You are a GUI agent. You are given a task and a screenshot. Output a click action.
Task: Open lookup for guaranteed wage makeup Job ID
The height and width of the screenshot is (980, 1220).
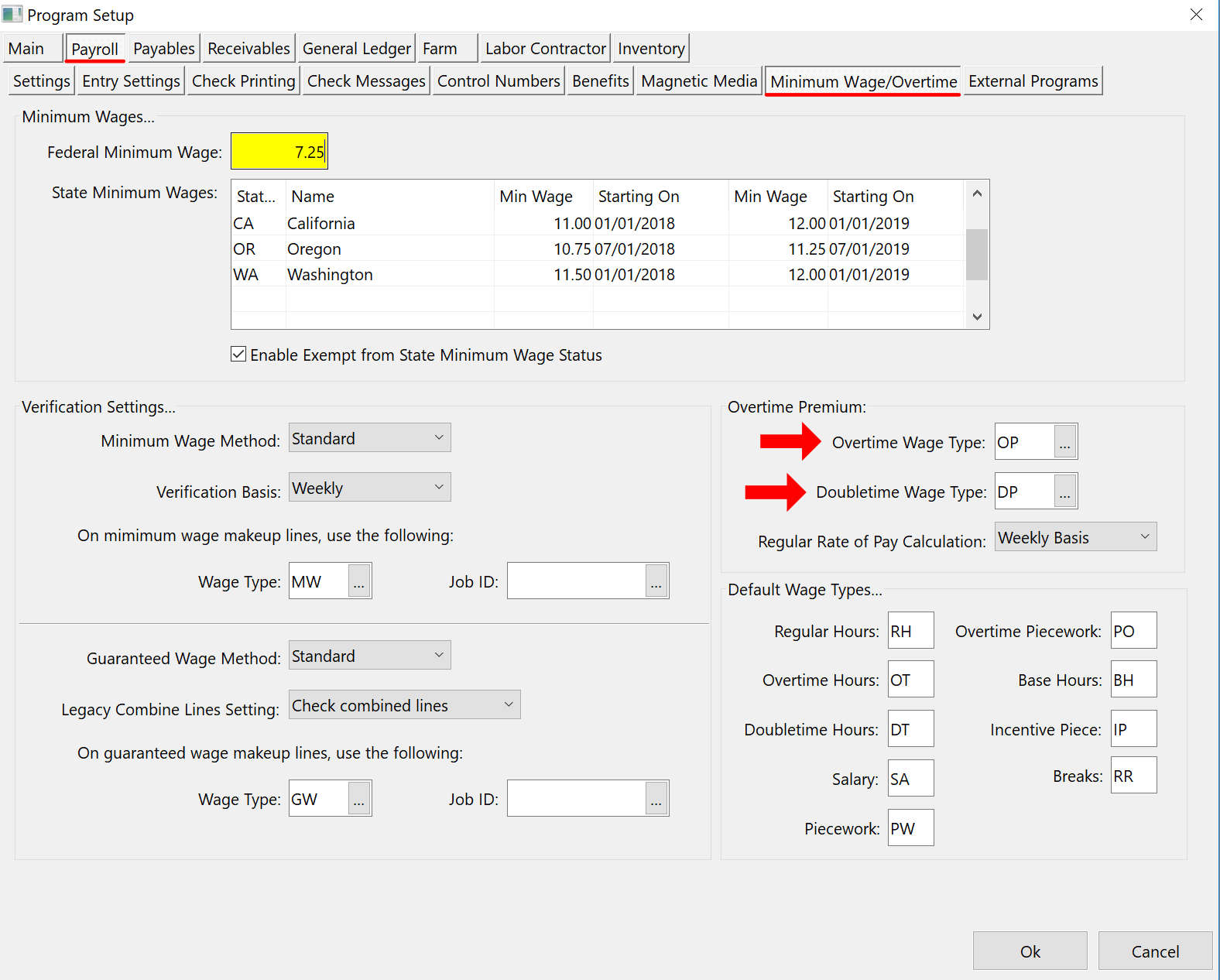coord(656,800)
